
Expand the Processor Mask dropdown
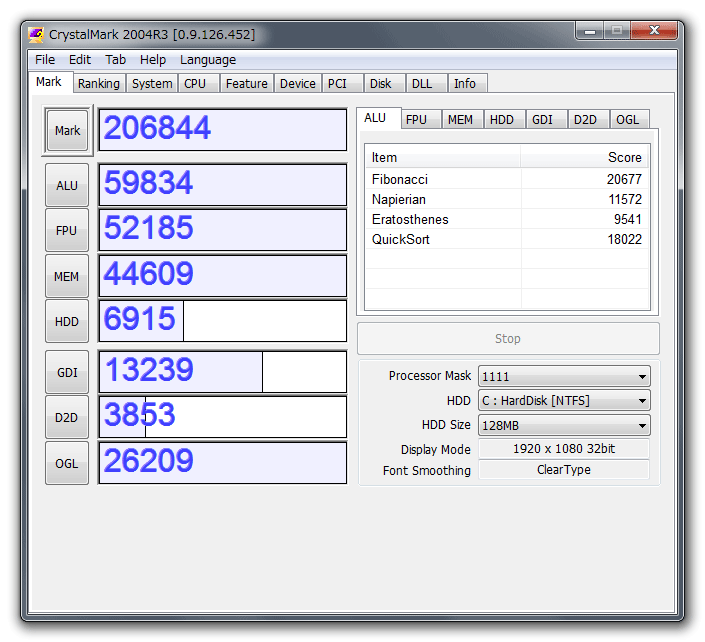tap(564, 376)
